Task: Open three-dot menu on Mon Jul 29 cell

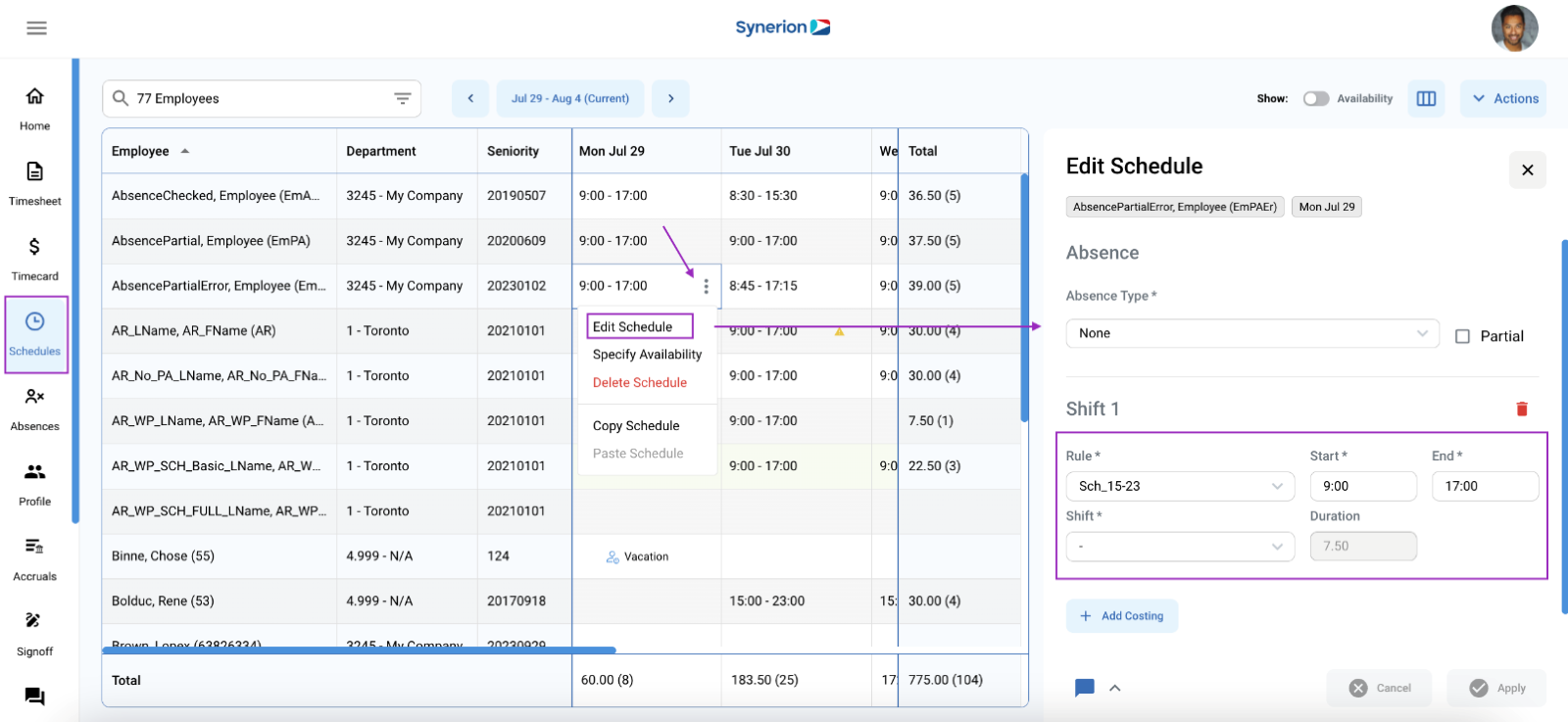Action: pyautogui.click(x=706, y=286)
